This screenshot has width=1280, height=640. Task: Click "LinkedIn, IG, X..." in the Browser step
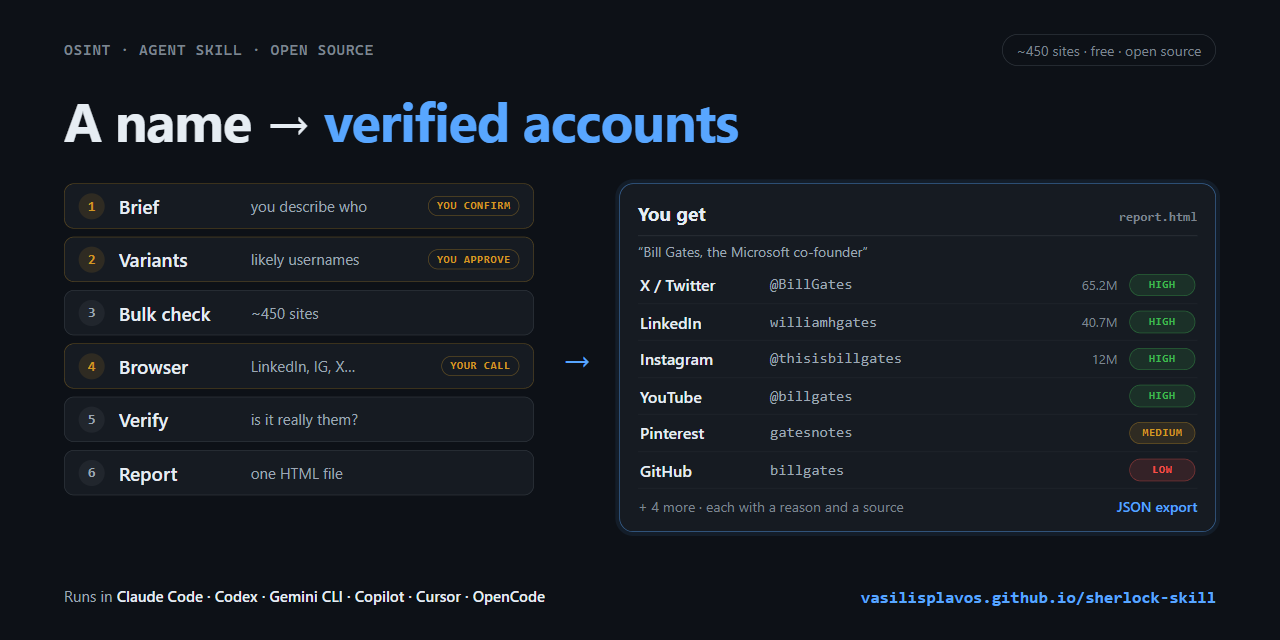(x=303, y=367)
